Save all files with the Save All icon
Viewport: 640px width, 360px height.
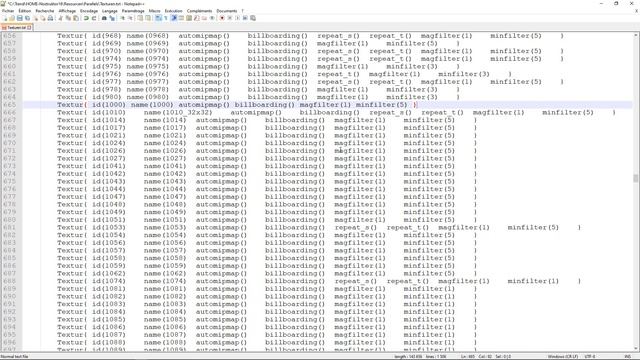(27, 18)
